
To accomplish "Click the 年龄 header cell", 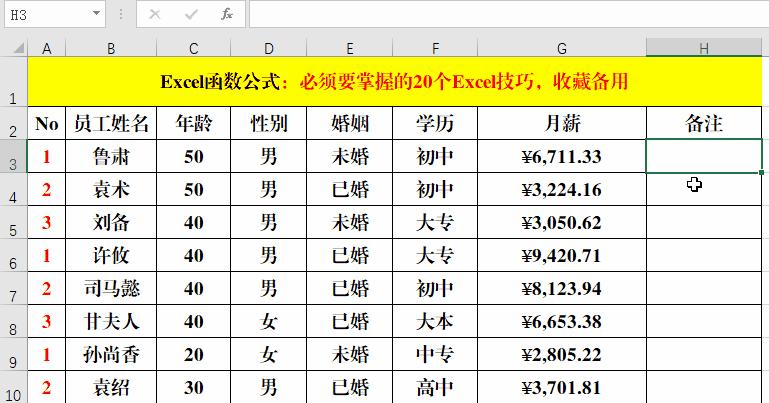I will pyautogui.click(x=193, y=123).
